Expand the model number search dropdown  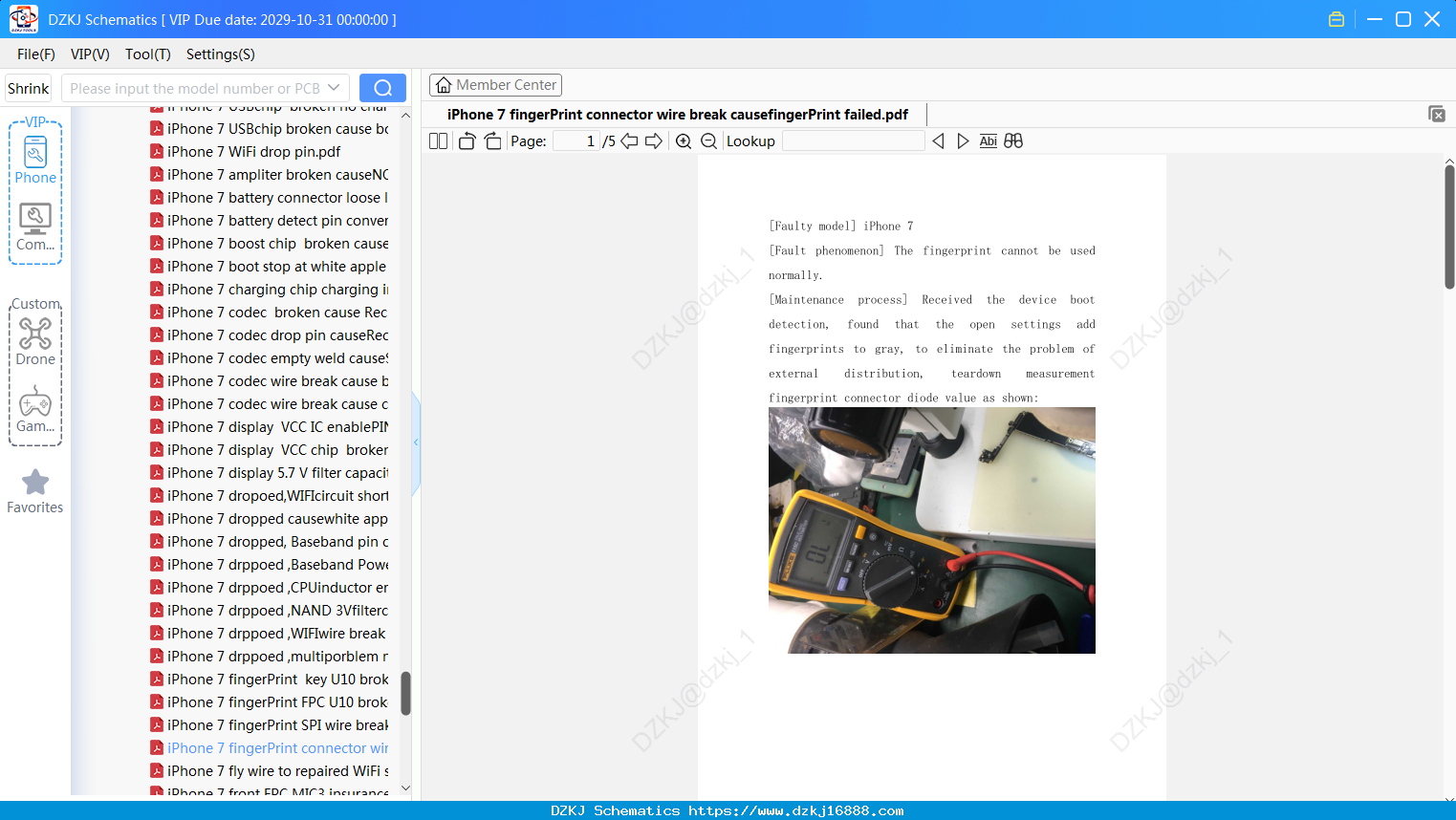pos(334,88)
